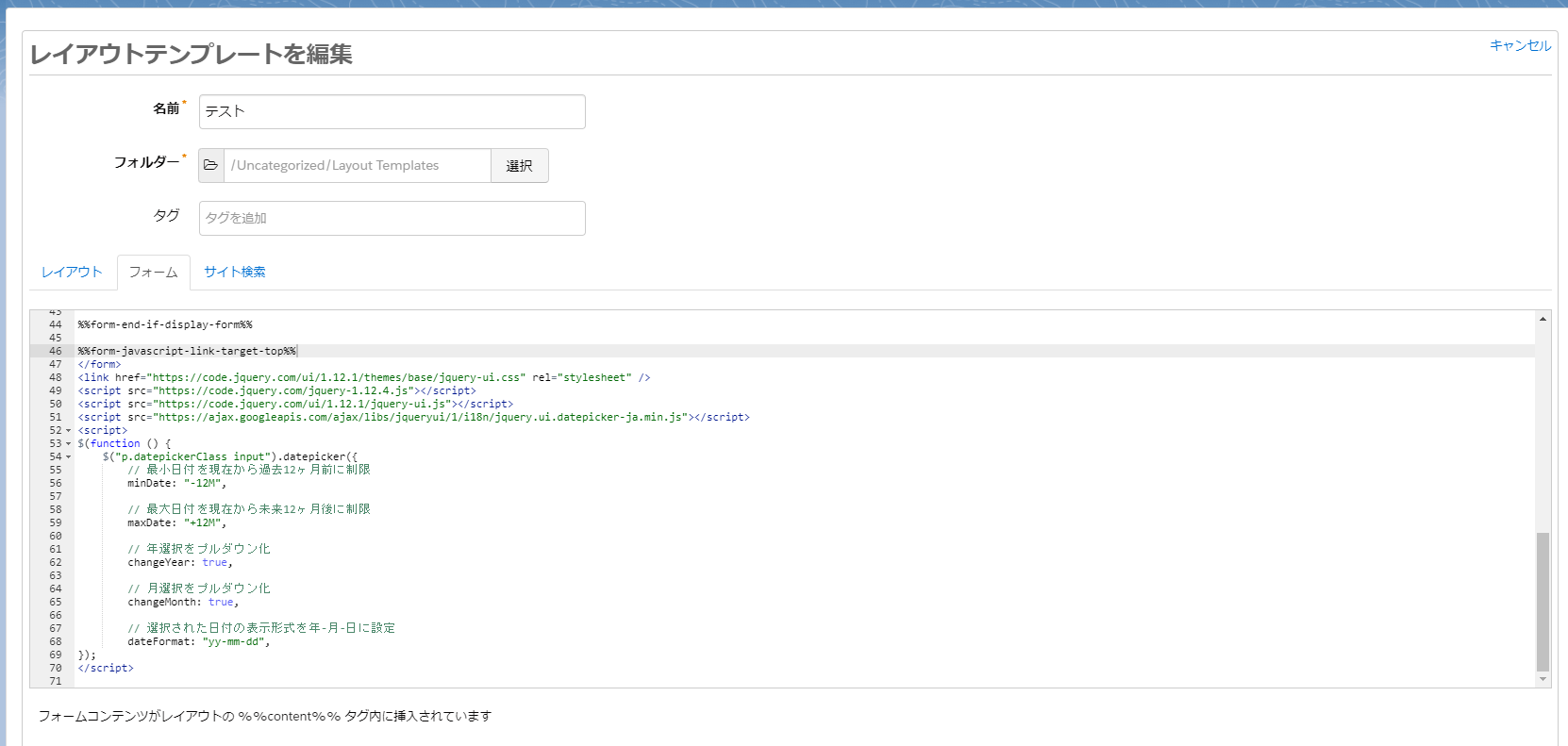
Task: Click the folder path field /Uncategorized/Layout Templates
Action: pos(358,165)
